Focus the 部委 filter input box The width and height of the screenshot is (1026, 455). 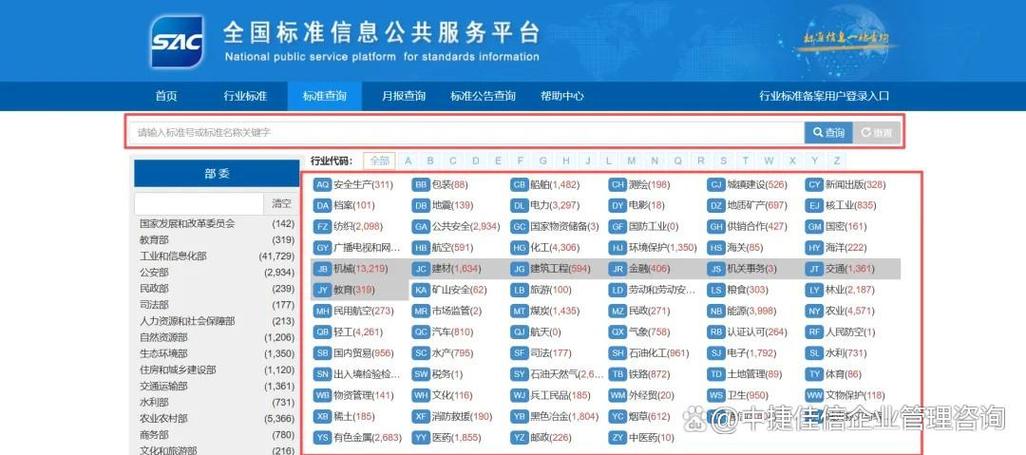click(199, 204)
